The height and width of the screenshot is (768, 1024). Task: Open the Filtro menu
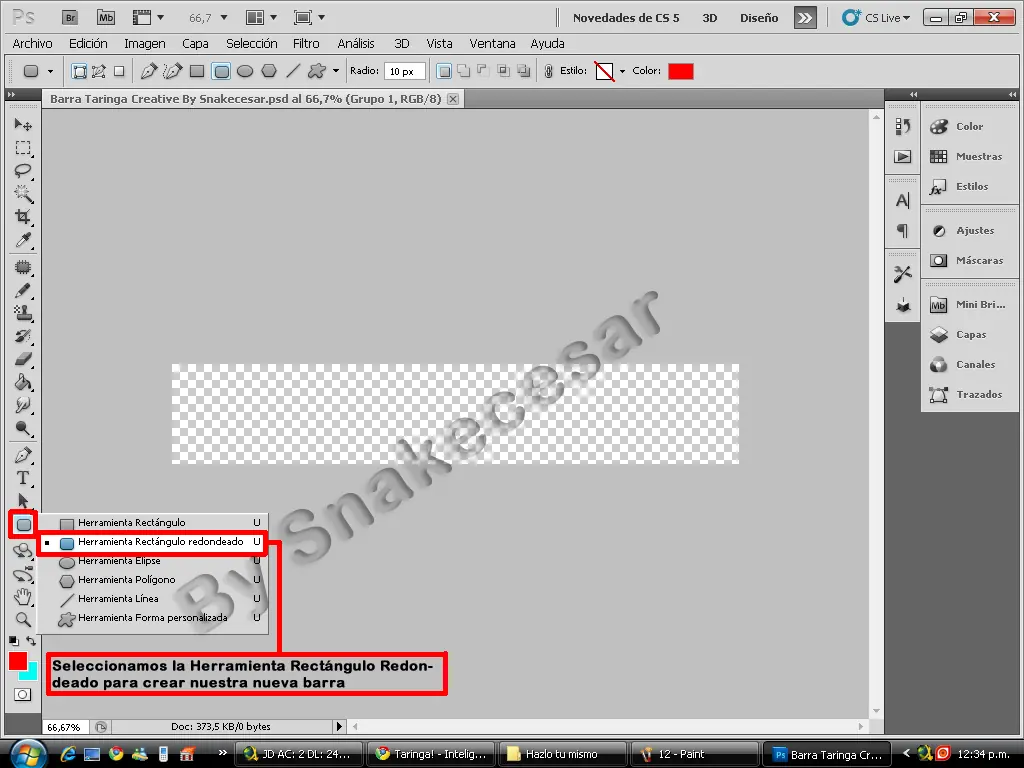coord(306,44)
